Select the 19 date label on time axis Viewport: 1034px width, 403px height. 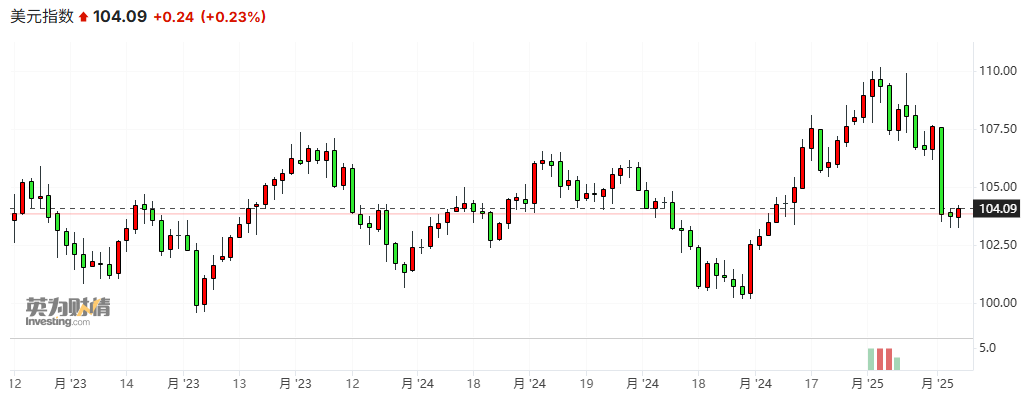click(587, 384)
